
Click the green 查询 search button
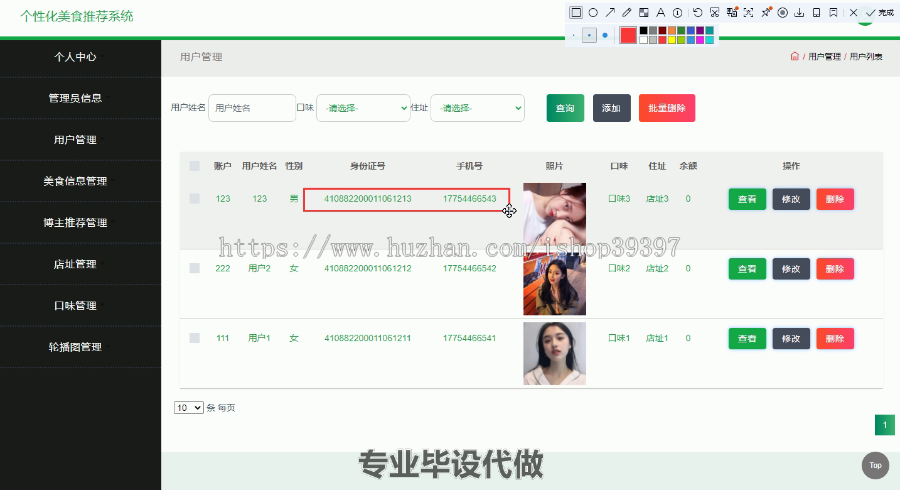point(565,108)
